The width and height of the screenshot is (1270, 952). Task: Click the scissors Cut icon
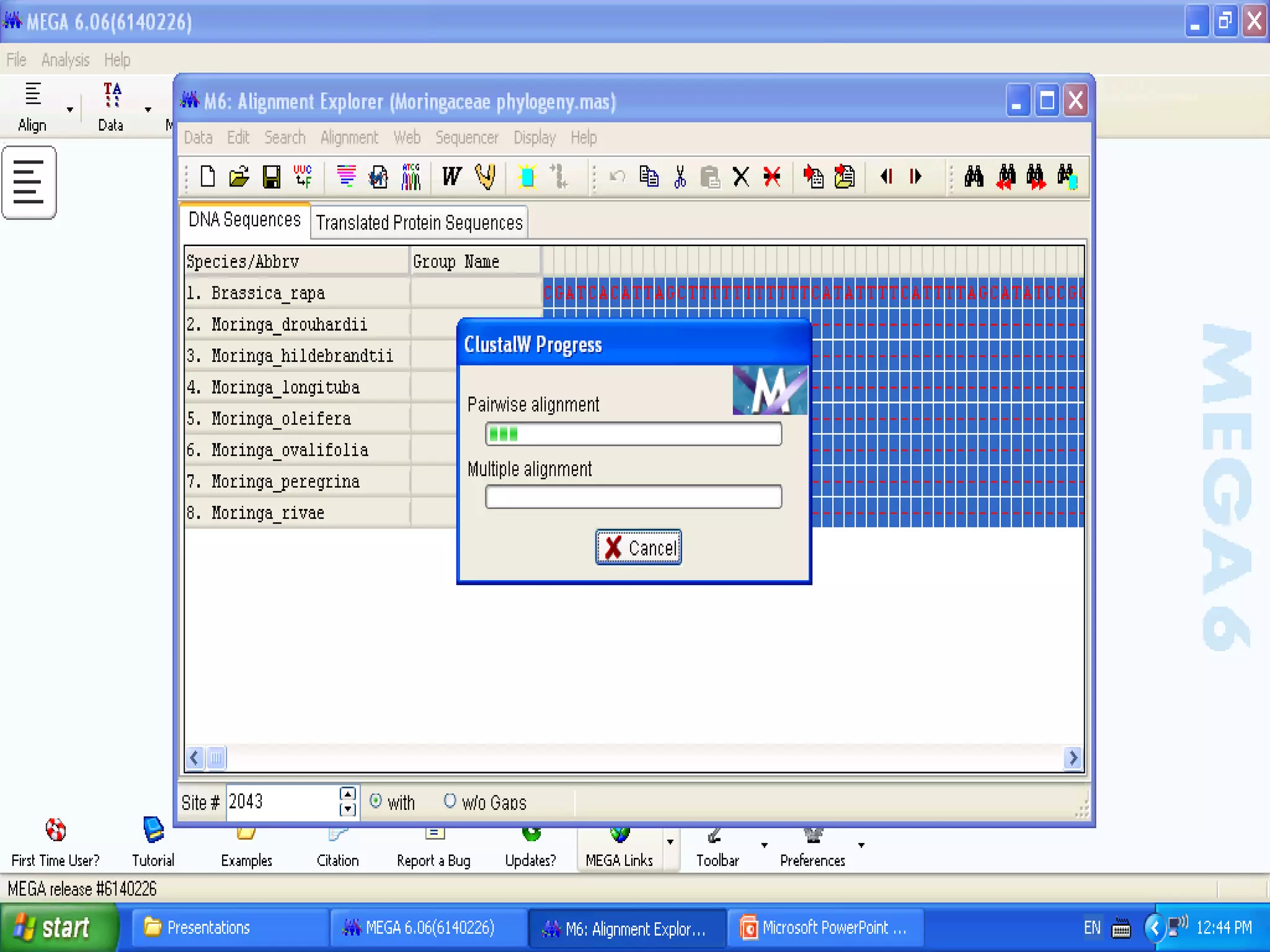point(680,177)
